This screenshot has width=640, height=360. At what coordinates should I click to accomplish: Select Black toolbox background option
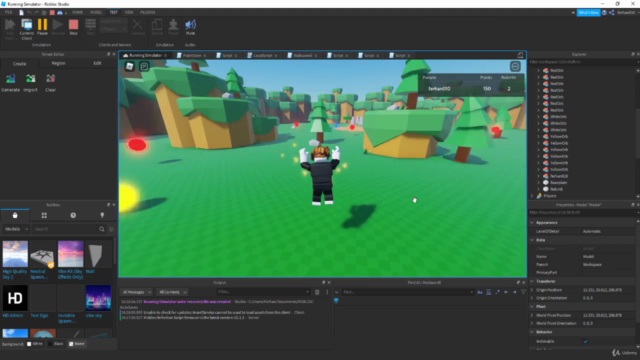click(x=56, y=344)
